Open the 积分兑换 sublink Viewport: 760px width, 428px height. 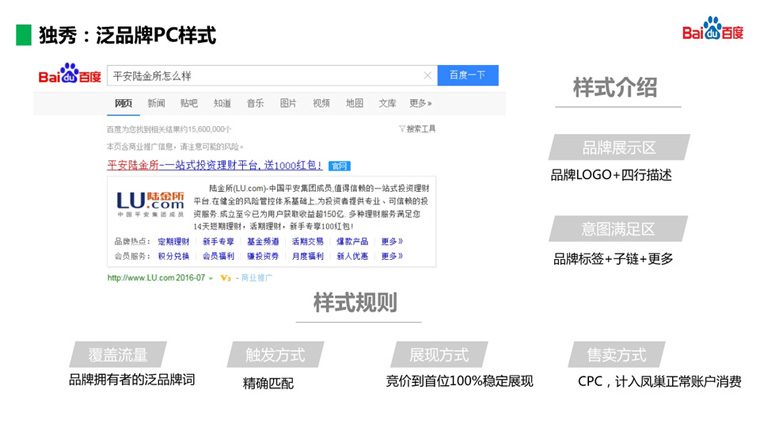click(x=174, y=256)
